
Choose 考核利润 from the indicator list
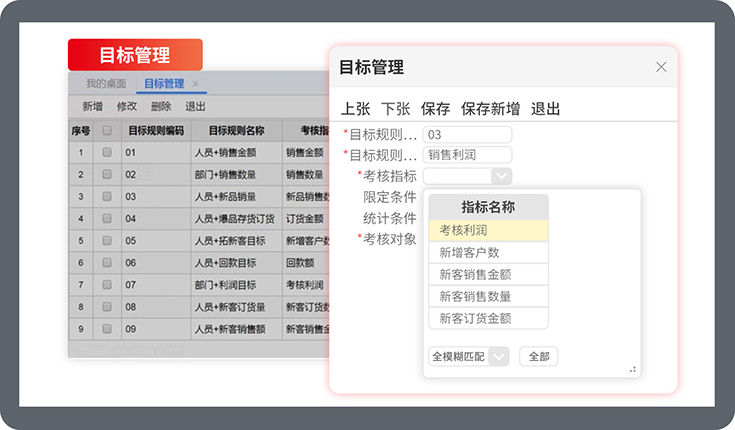point(488,230)
